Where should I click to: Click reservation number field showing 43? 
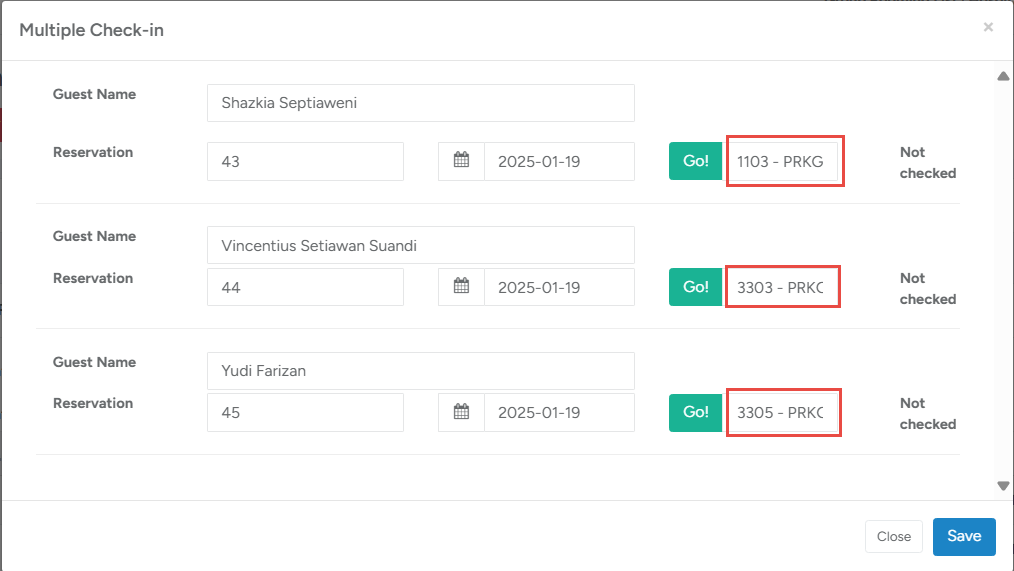305,161
